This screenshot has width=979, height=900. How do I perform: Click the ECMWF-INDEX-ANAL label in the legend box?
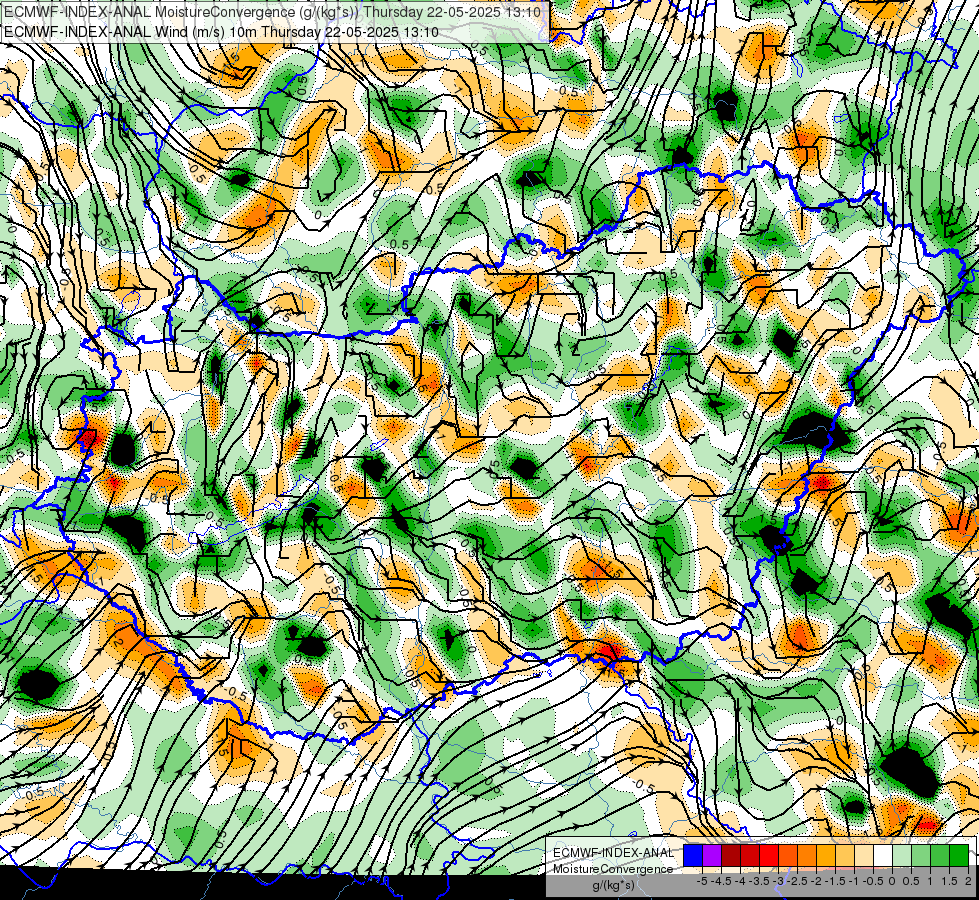pos(614,853)
